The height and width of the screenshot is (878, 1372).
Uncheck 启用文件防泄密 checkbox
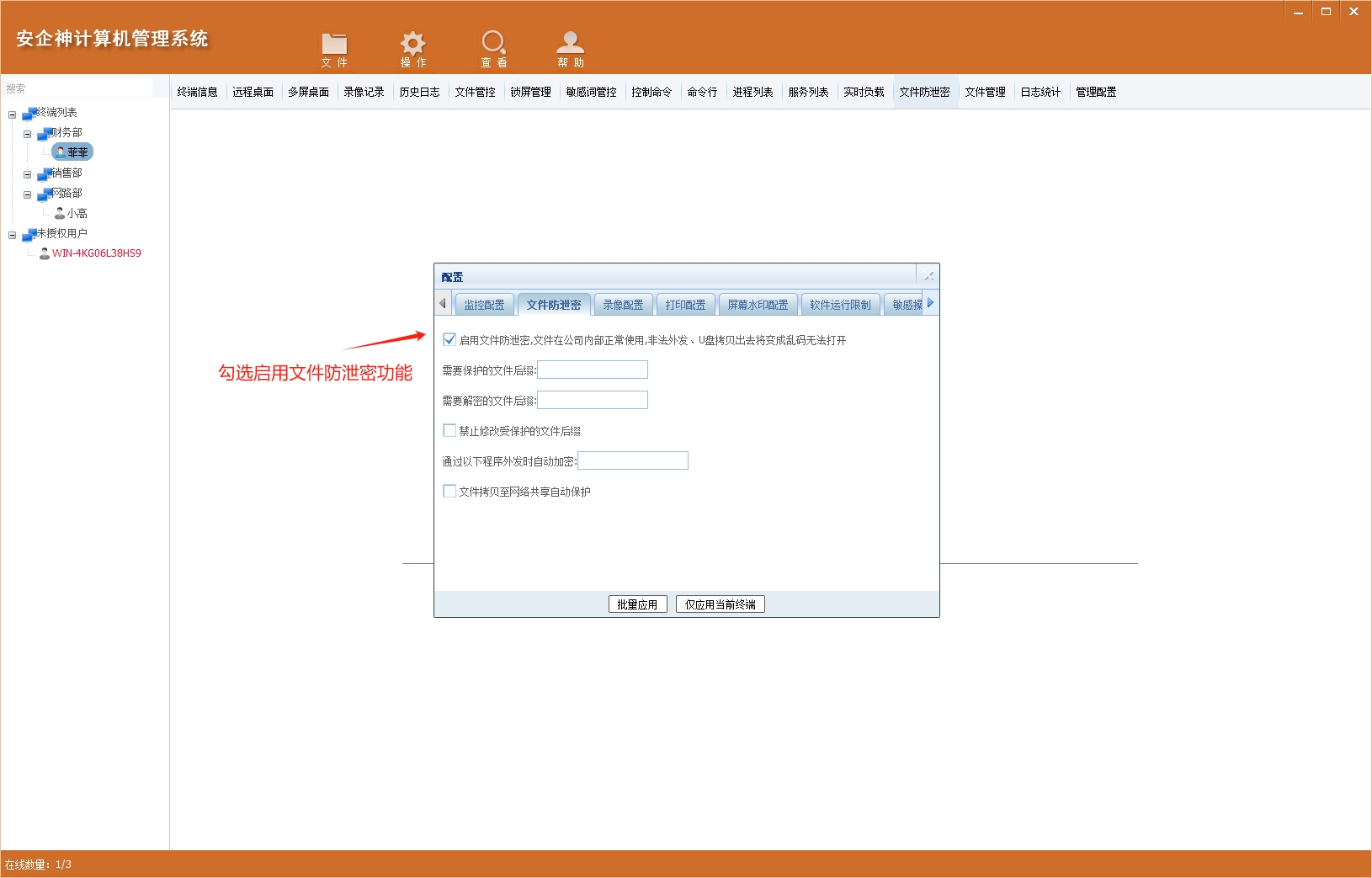point(449,339)
